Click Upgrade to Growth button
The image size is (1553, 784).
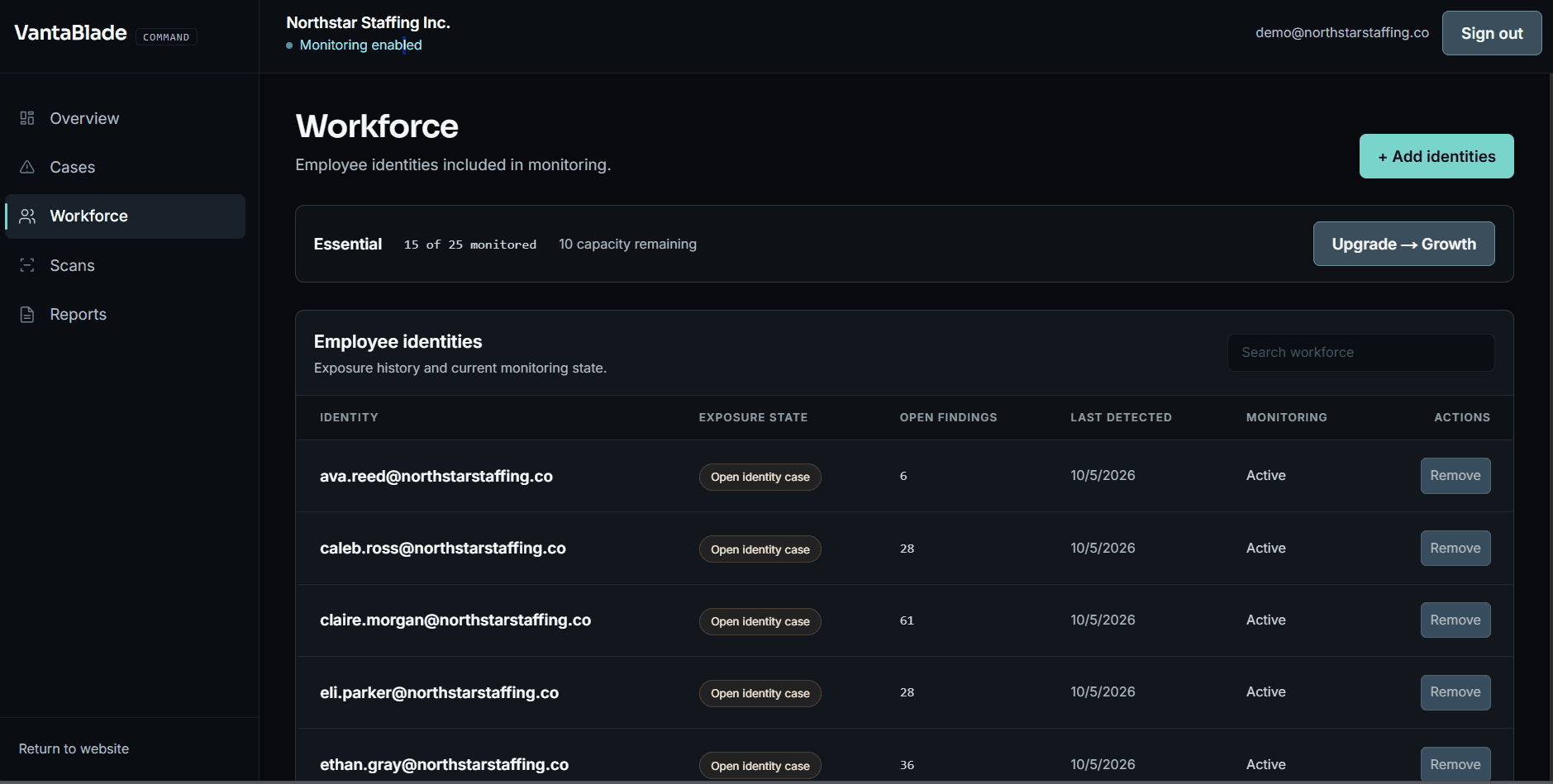tap(1403, 244)
